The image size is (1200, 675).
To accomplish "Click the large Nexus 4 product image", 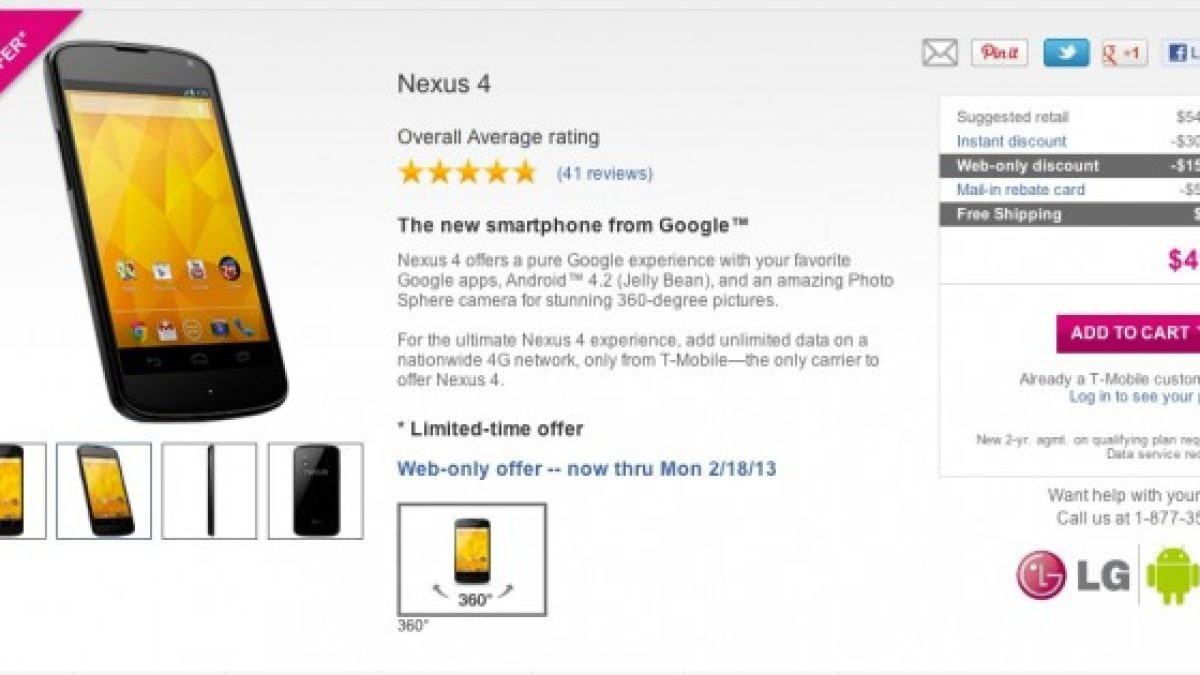I will pos(167,230).
